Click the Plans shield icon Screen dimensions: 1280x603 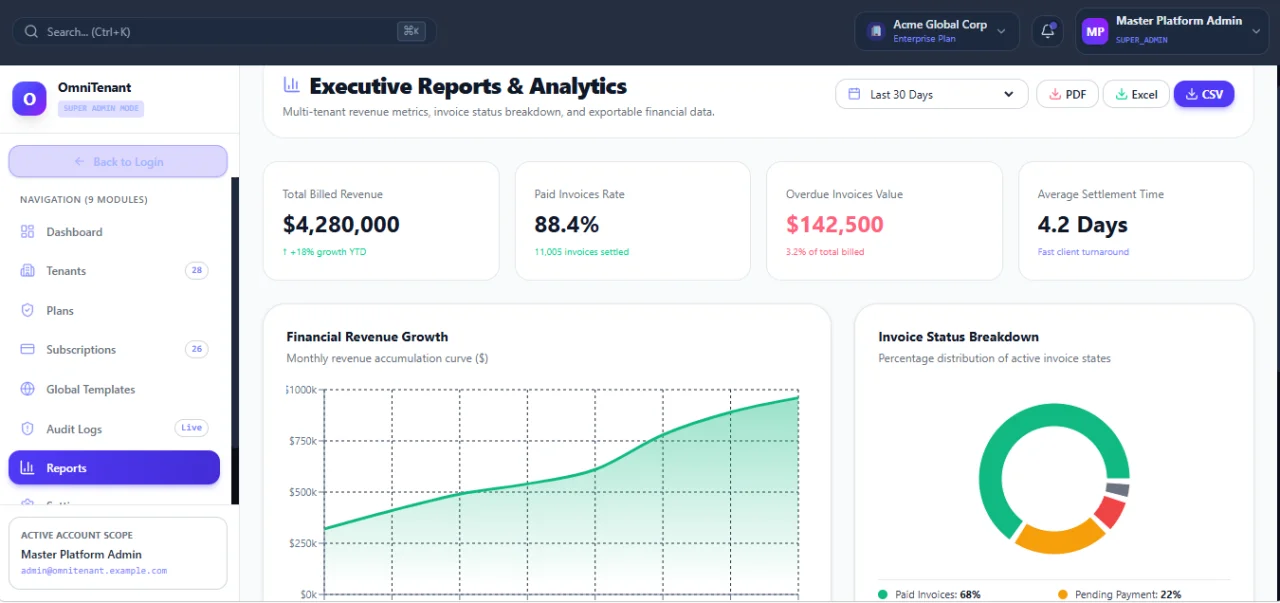click(27, 311)
